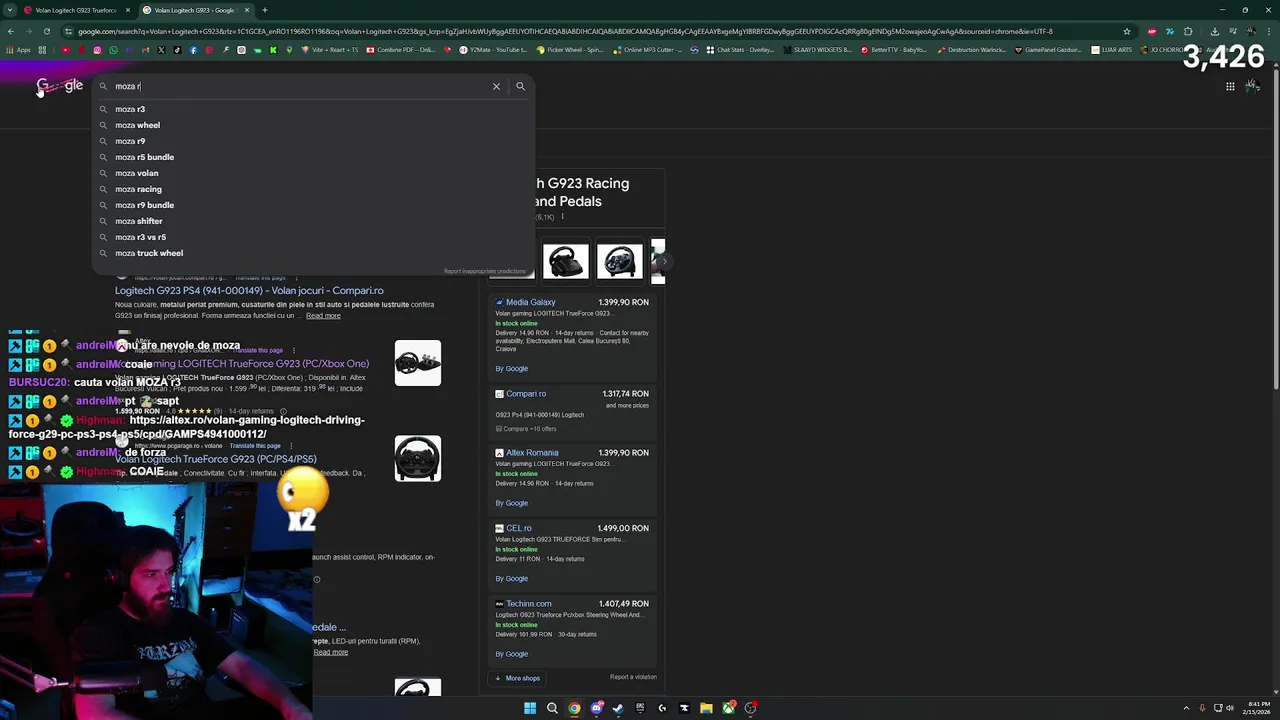This screenshot has height=720, width=1280.
Task: Open the Altex Romania shop listing
Action: point(532,453)
